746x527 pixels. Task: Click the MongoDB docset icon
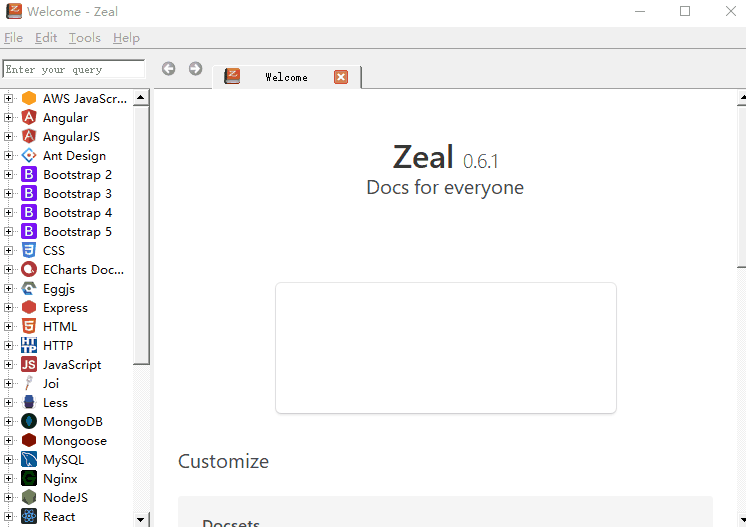coord(29,422)
